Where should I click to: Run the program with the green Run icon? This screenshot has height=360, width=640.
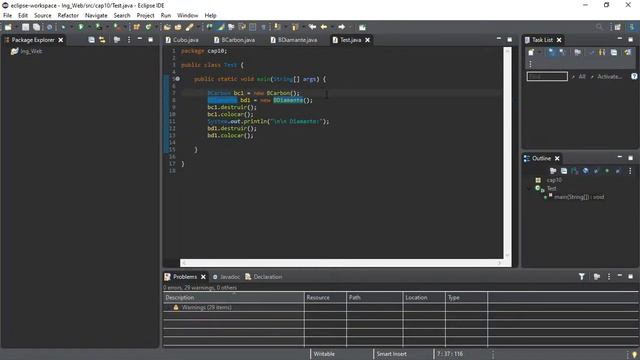point(81,27)
